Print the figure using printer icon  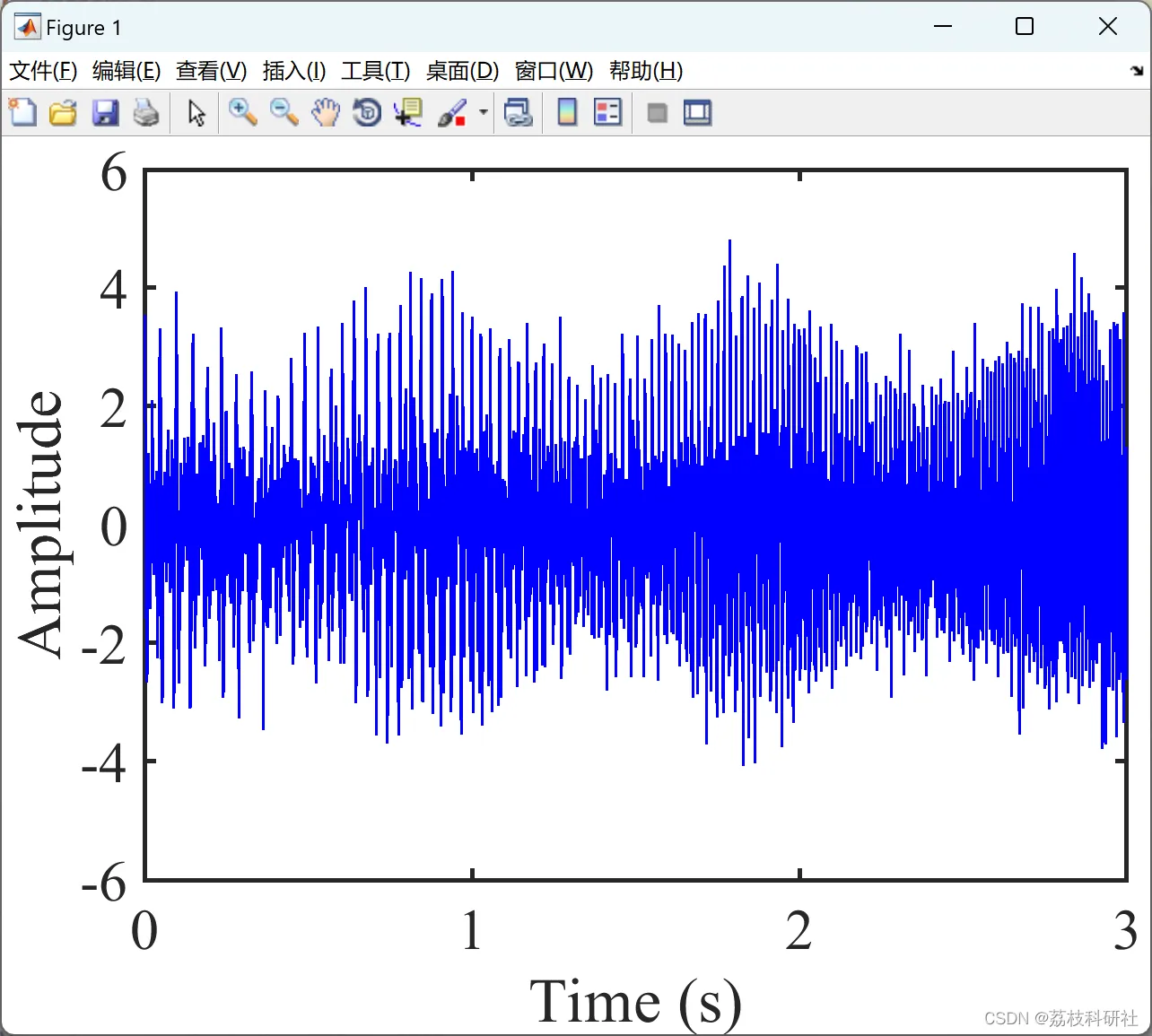point(146,113)
